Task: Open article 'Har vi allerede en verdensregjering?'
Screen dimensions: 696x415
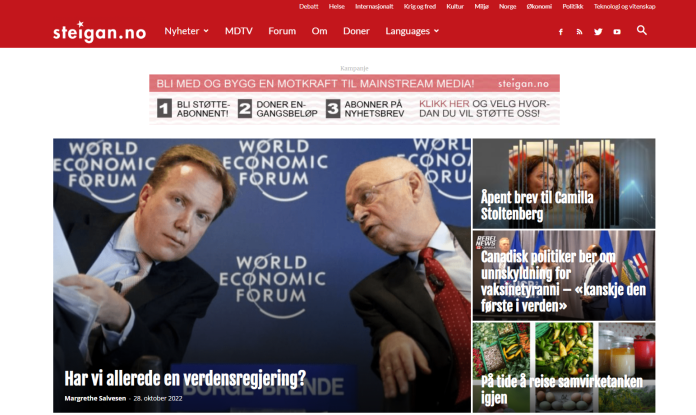Action: pyautogui.click(x=185, y=379)
